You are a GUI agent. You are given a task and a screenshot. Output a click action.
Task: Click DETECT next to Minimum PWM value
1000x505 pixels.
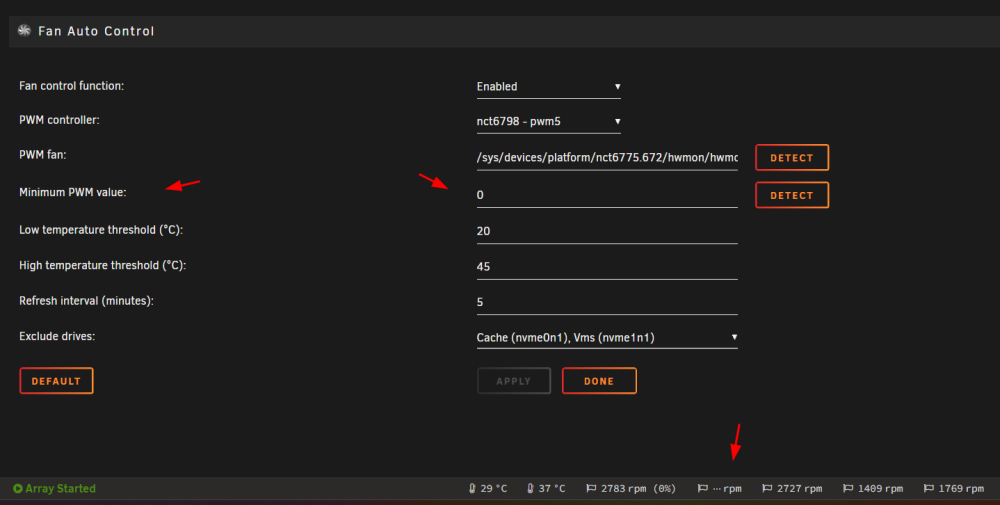(792, 195)
